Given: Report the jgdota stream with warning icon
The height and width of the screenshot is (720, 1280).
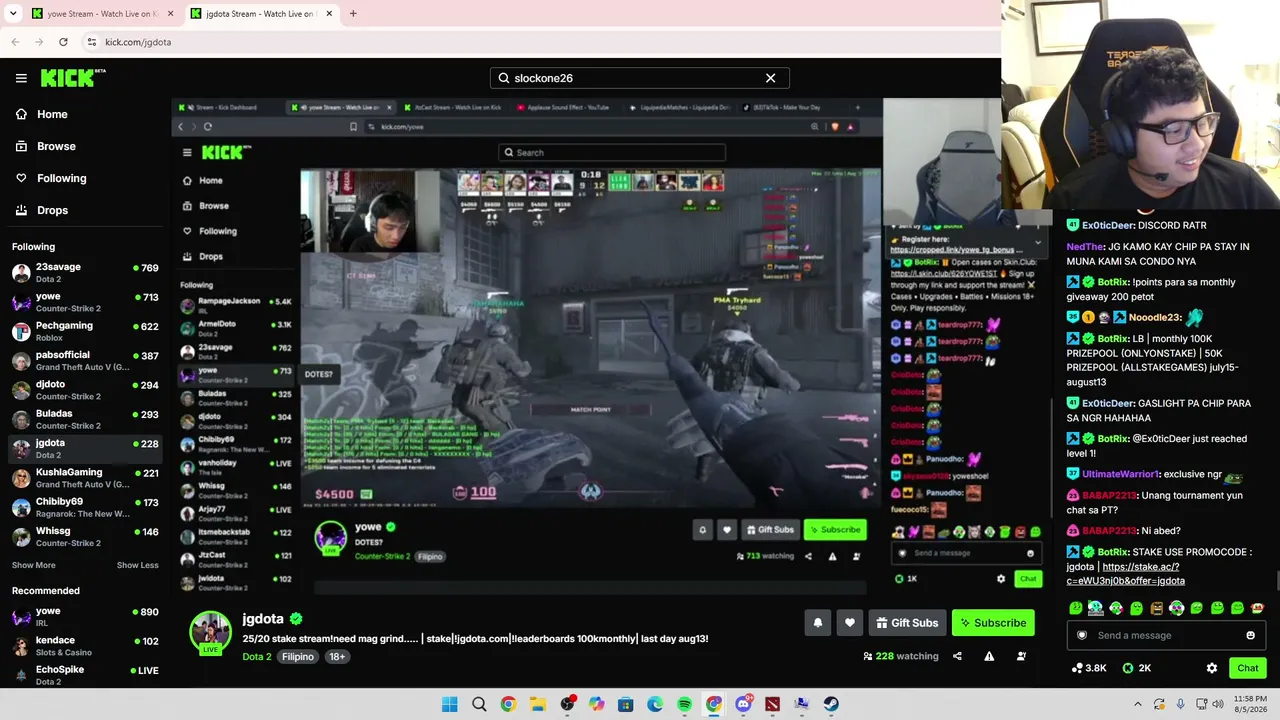Looking at the screenshot, I should 989,656.
